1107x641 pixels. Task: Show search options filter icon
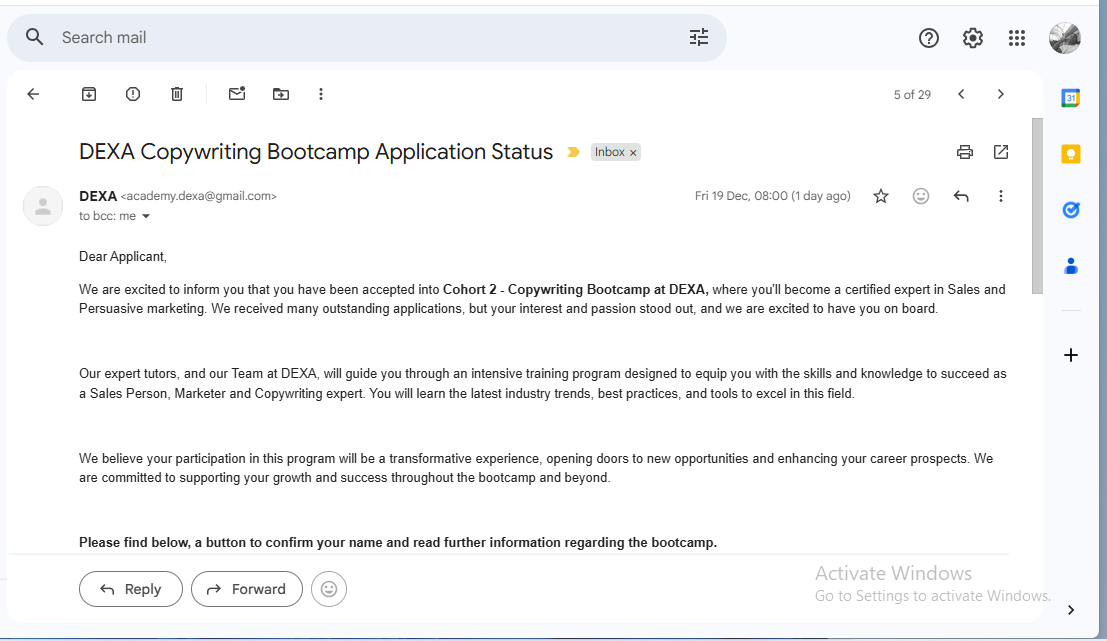pyautogui.click(x=698, y=37)
